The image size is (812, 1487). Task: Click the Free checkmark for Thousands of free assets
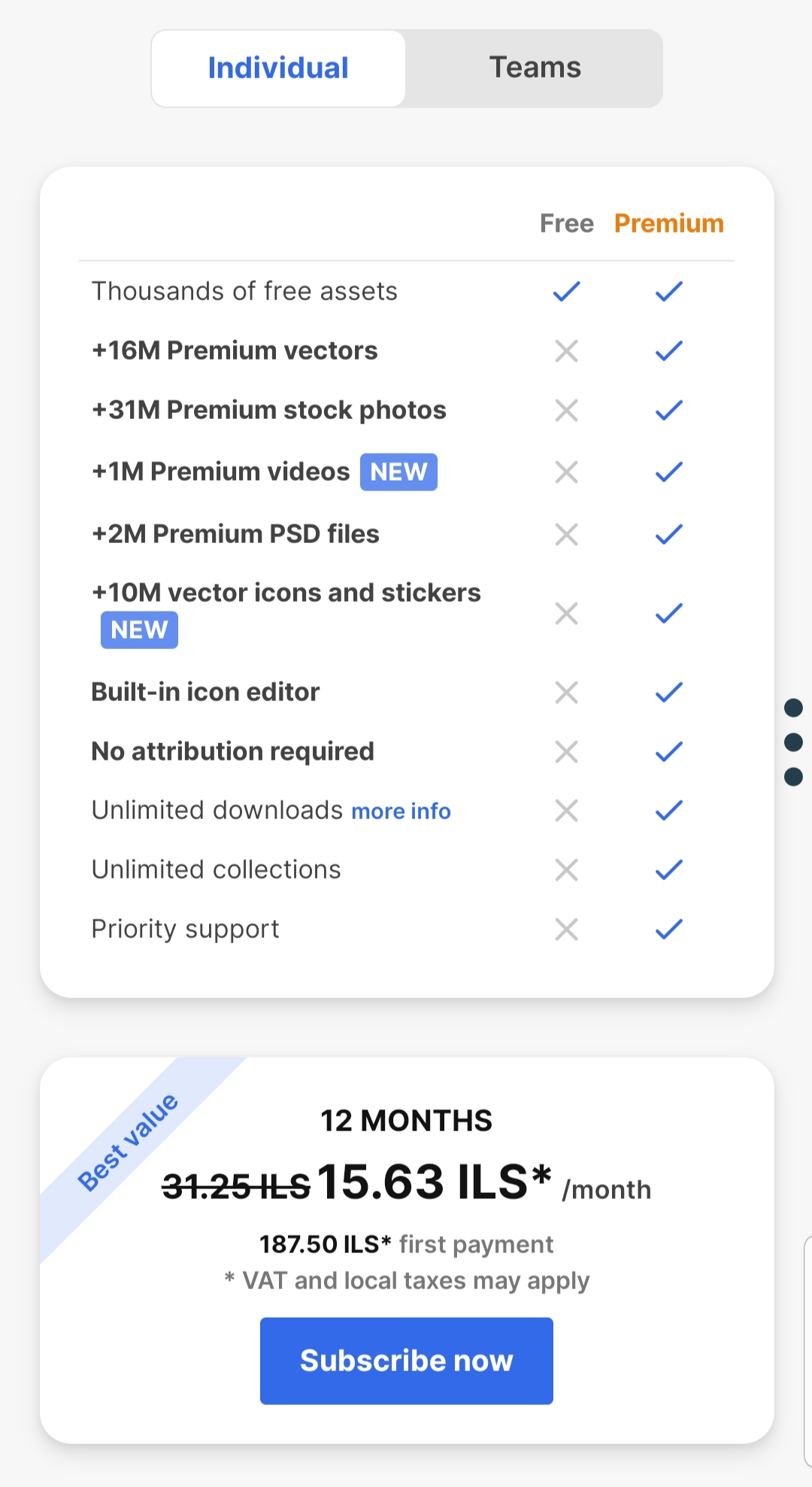566,291
